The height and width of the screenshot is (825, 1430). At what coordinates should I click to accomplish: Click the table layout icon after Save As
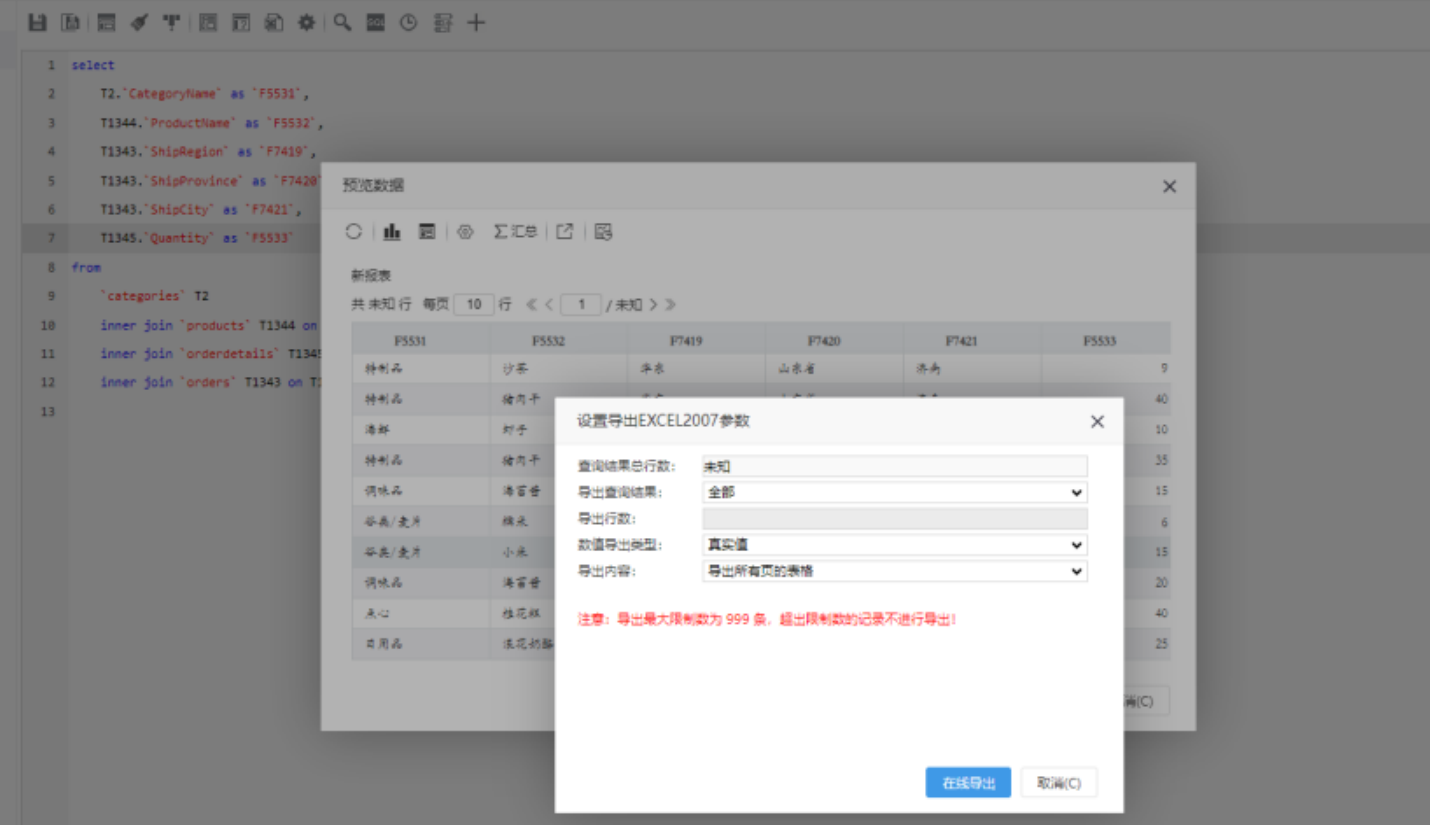point(106,22)
